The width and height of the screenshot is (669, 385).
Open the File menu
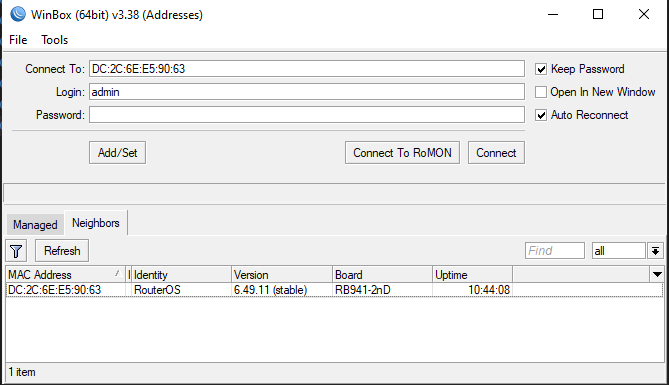click(18, 40)
